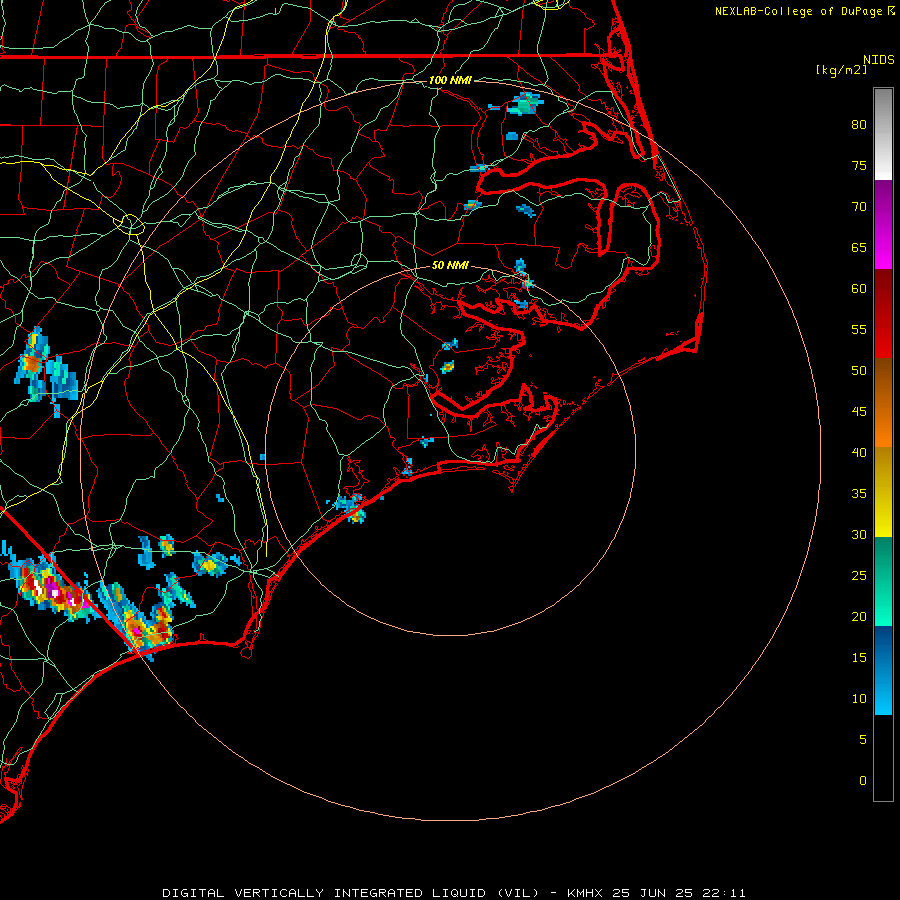Image resolution: width=900 pixels, height=900 pixels.
Task: Click the scale value 55
Action: click(859, 329)
